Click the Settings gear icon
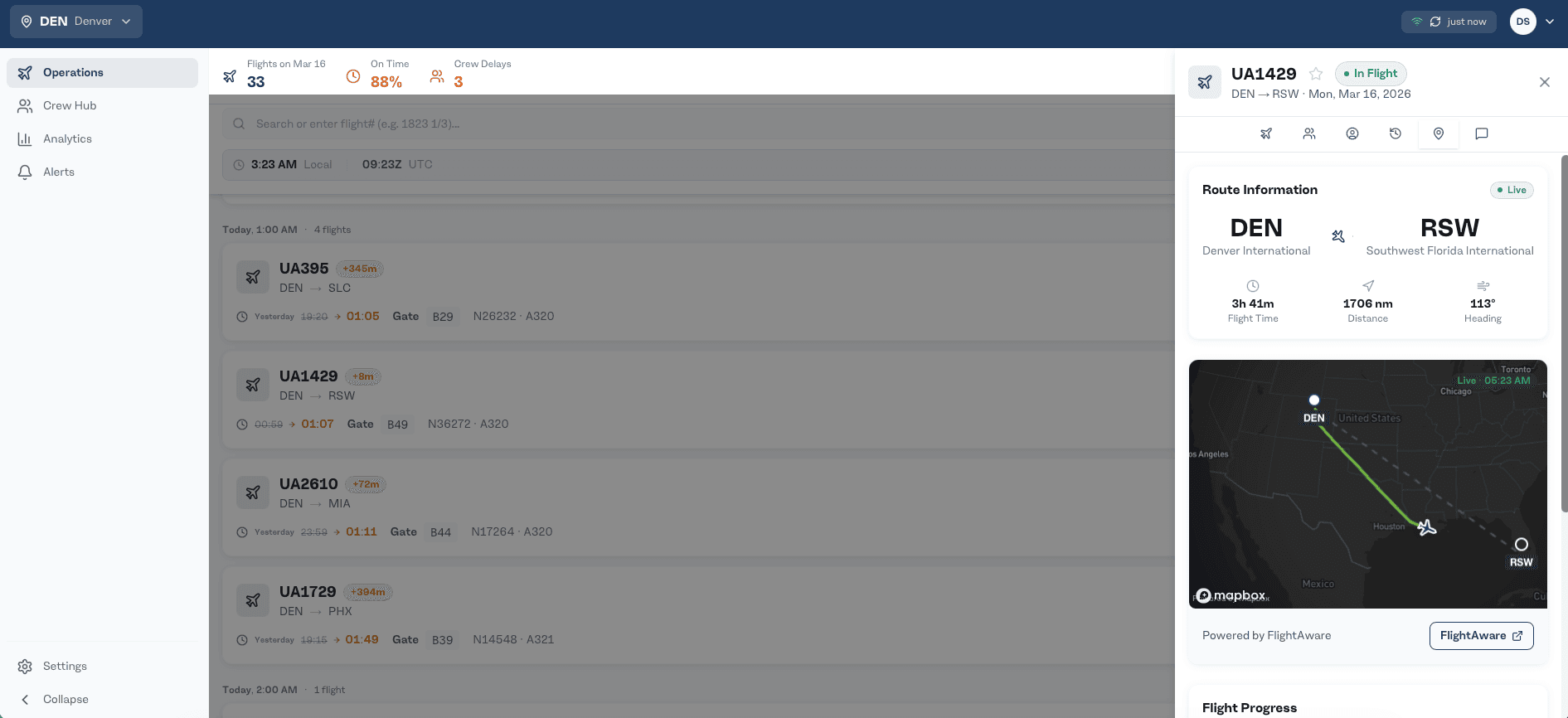The width and height of the screenshot is (1568, 718). 25,666
